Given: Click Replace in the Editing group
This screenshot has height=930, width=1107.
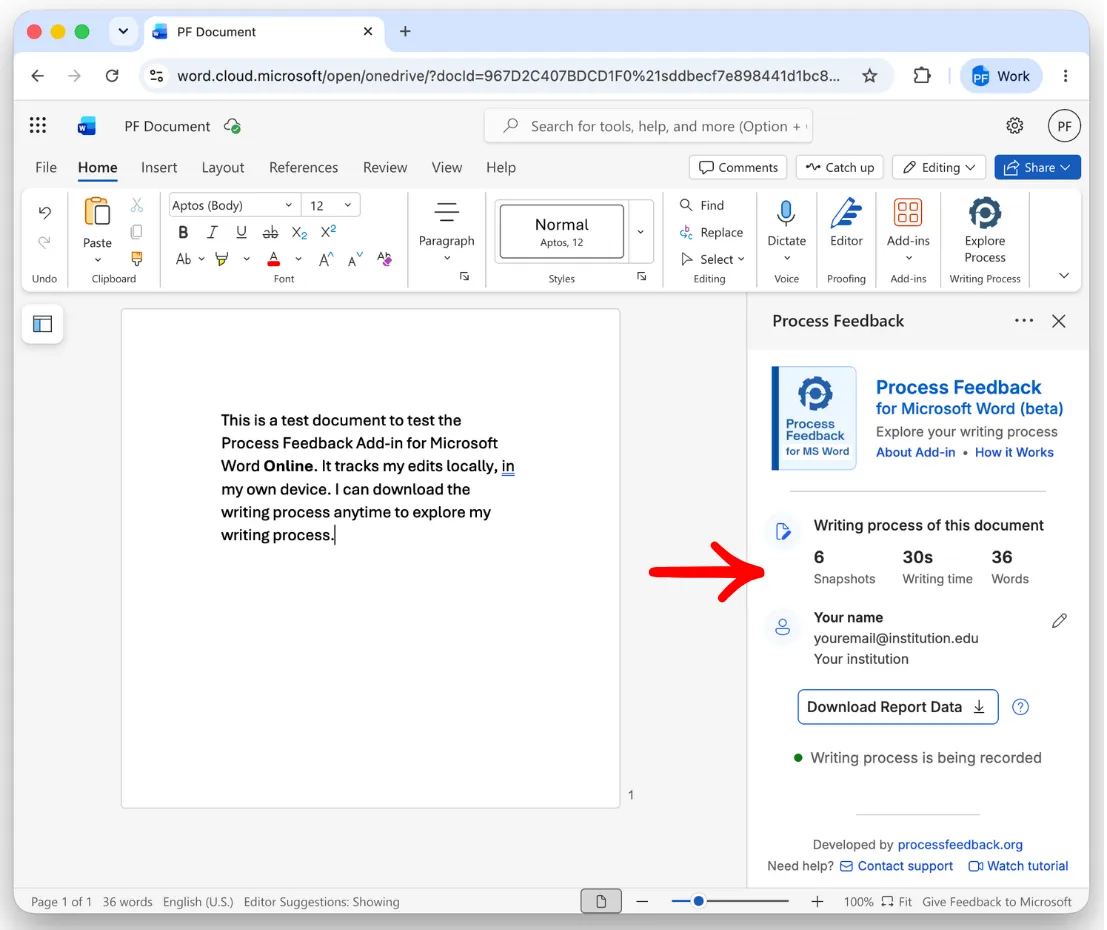Looking at the screenshot, I should [711, 232].
